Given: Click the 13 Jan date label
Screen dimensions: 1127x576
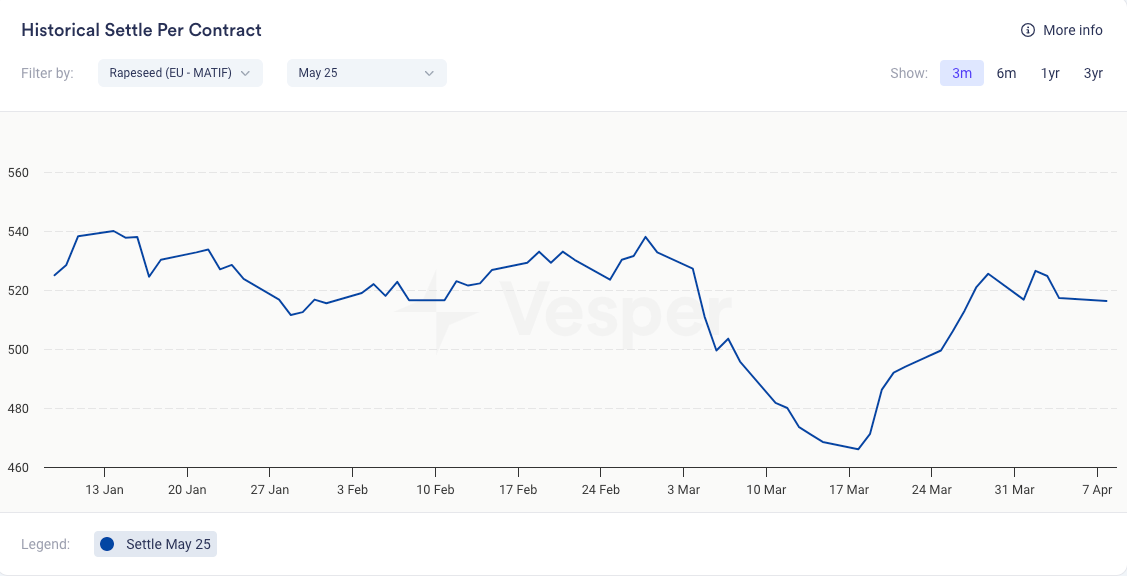Looking at the screenshot, I should (104, 489).
